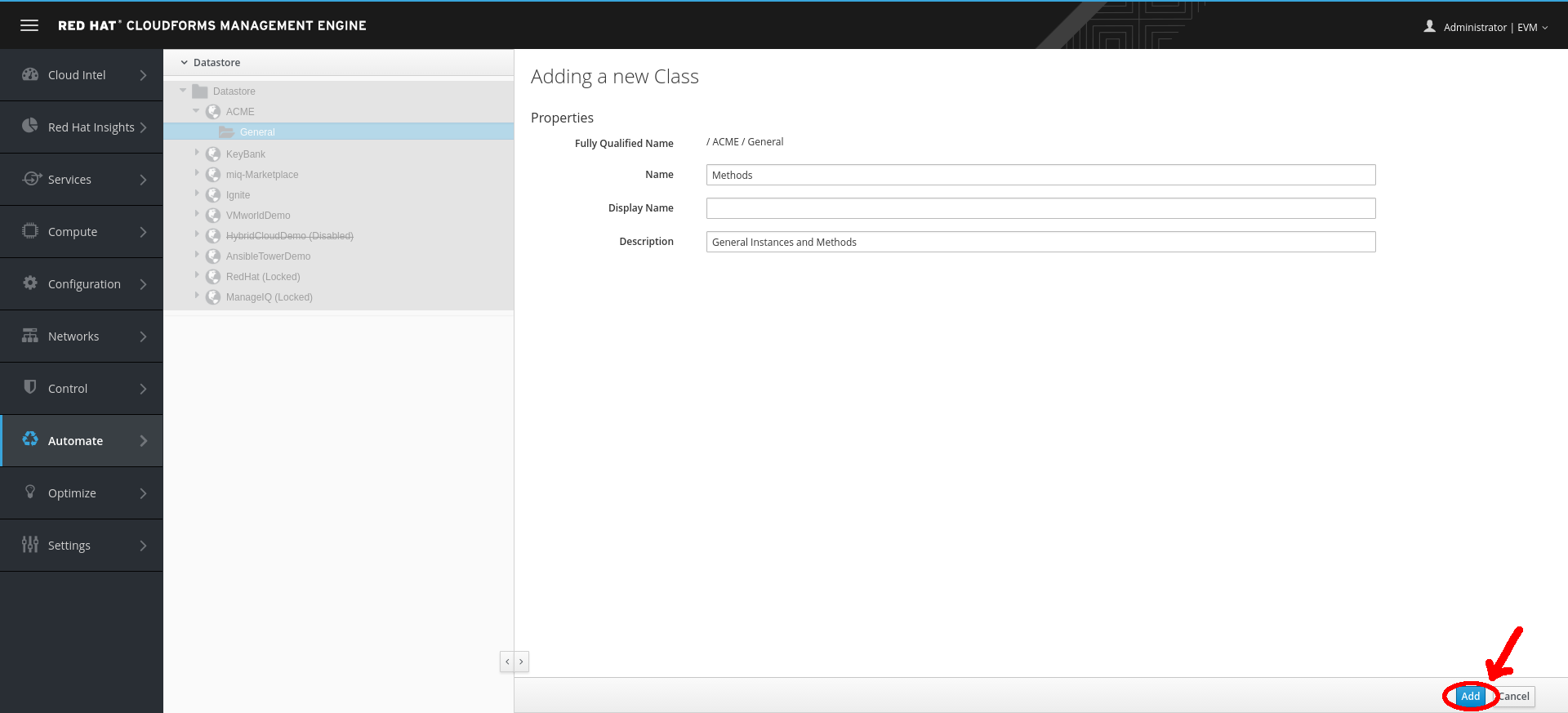This screenshot has height=713, width=1568.
Task: Expand the KeyBank tree node
Action: tap(197, 153)
